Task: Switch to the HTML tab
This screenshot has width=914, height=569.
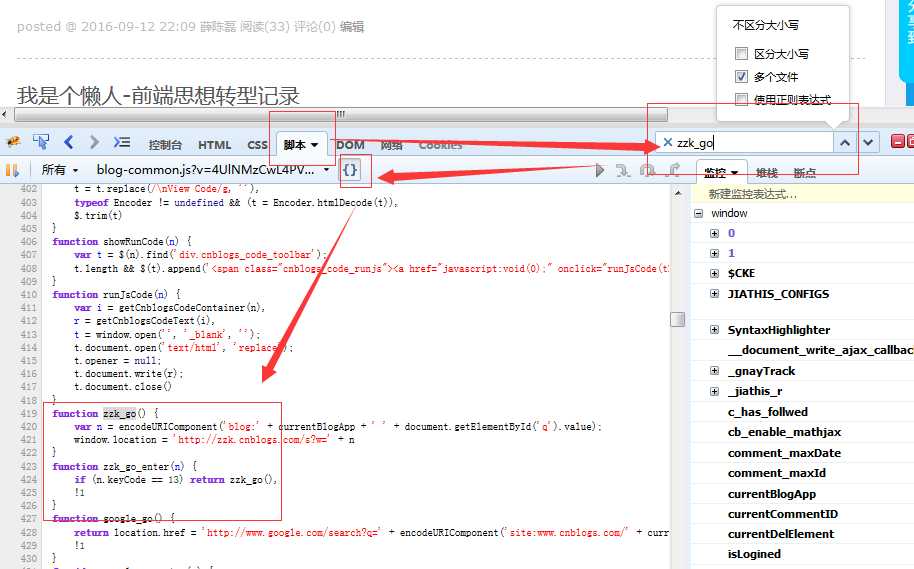Action: pos(215,145)
